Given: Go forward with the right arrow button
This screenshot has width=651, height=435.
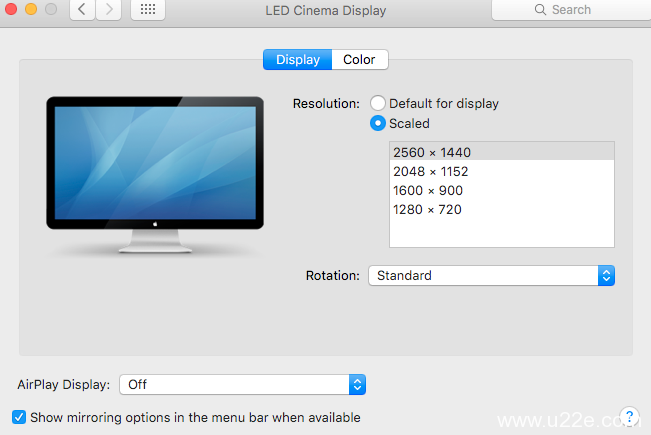Looking at the screenshot, I should point(109,10).
